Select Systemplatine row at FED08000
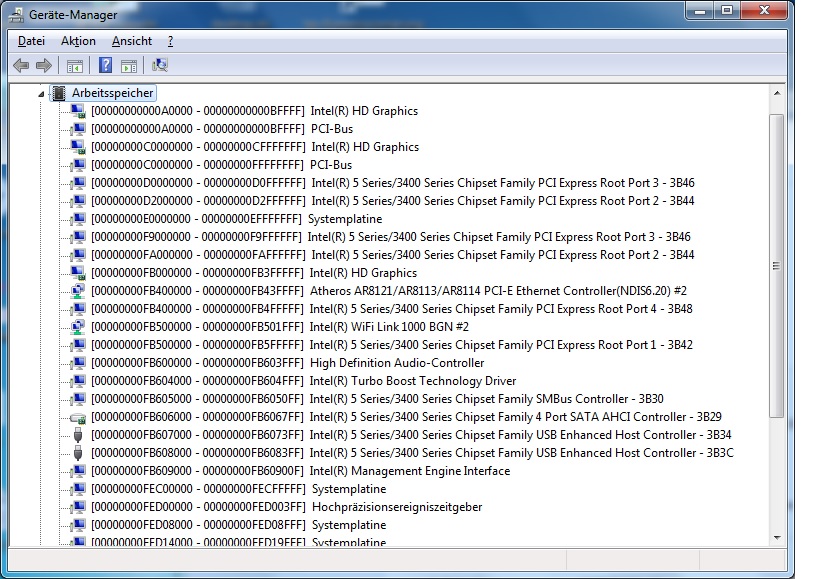The image size is (819, 579). pyautogui.click(x=239, y=525)
